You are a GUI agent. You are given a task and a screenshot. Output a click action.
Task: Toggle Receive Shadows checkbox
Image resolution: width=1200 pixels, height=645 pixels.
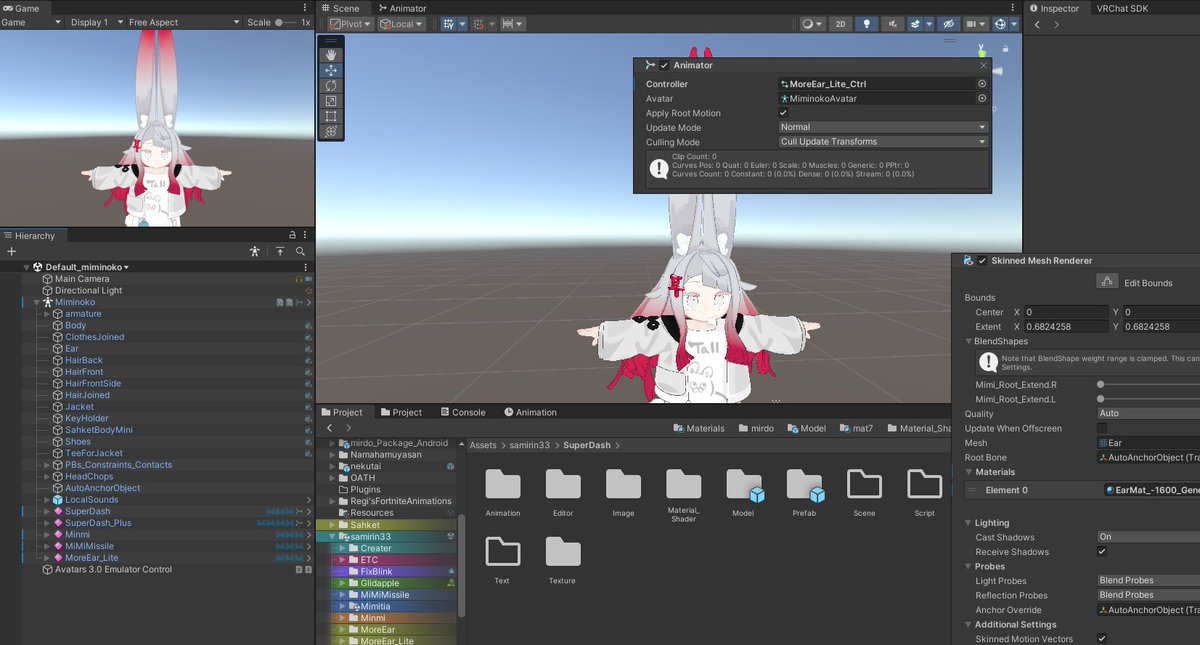click(1102, 551)
